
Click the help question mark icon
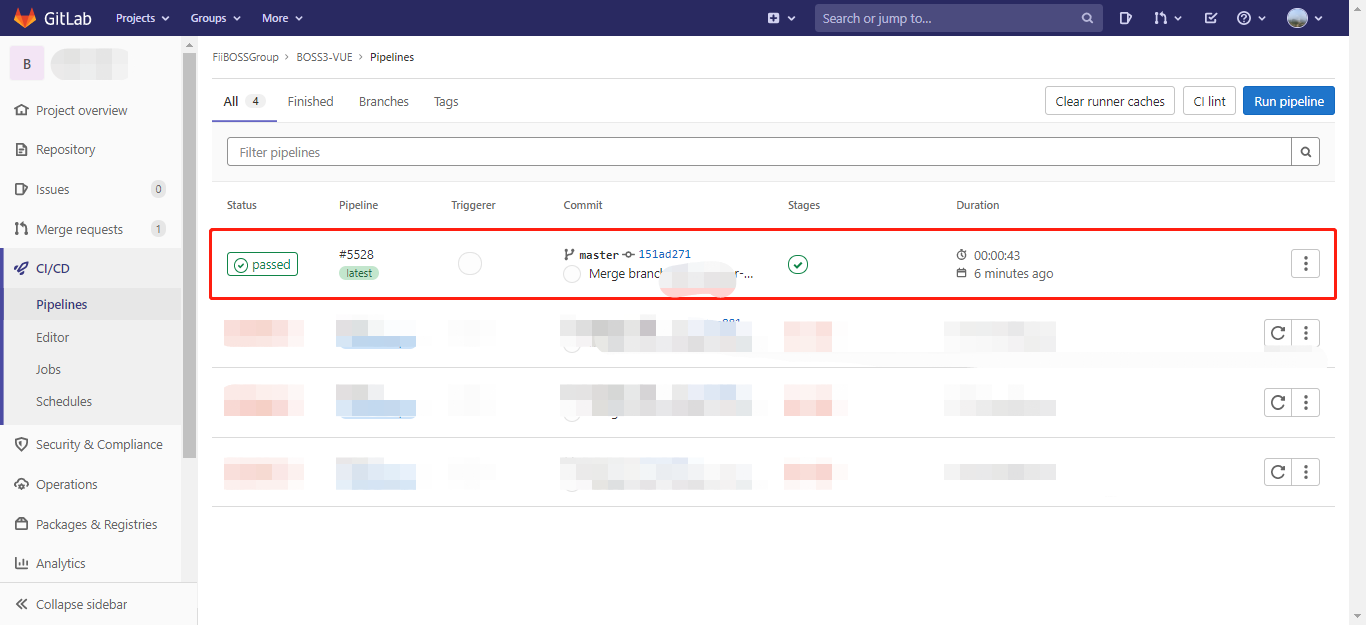click(1245, 17)
